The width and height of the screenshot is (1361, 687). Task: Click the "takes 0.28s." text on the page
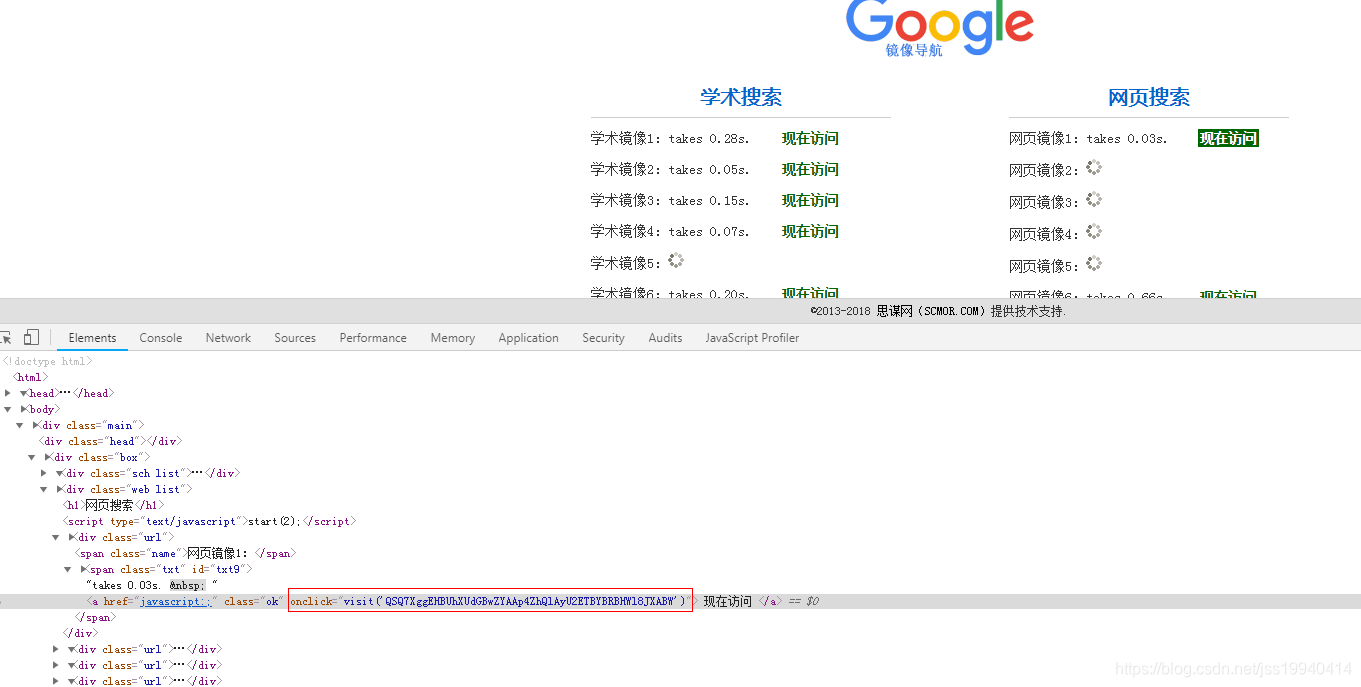(709, 139)
